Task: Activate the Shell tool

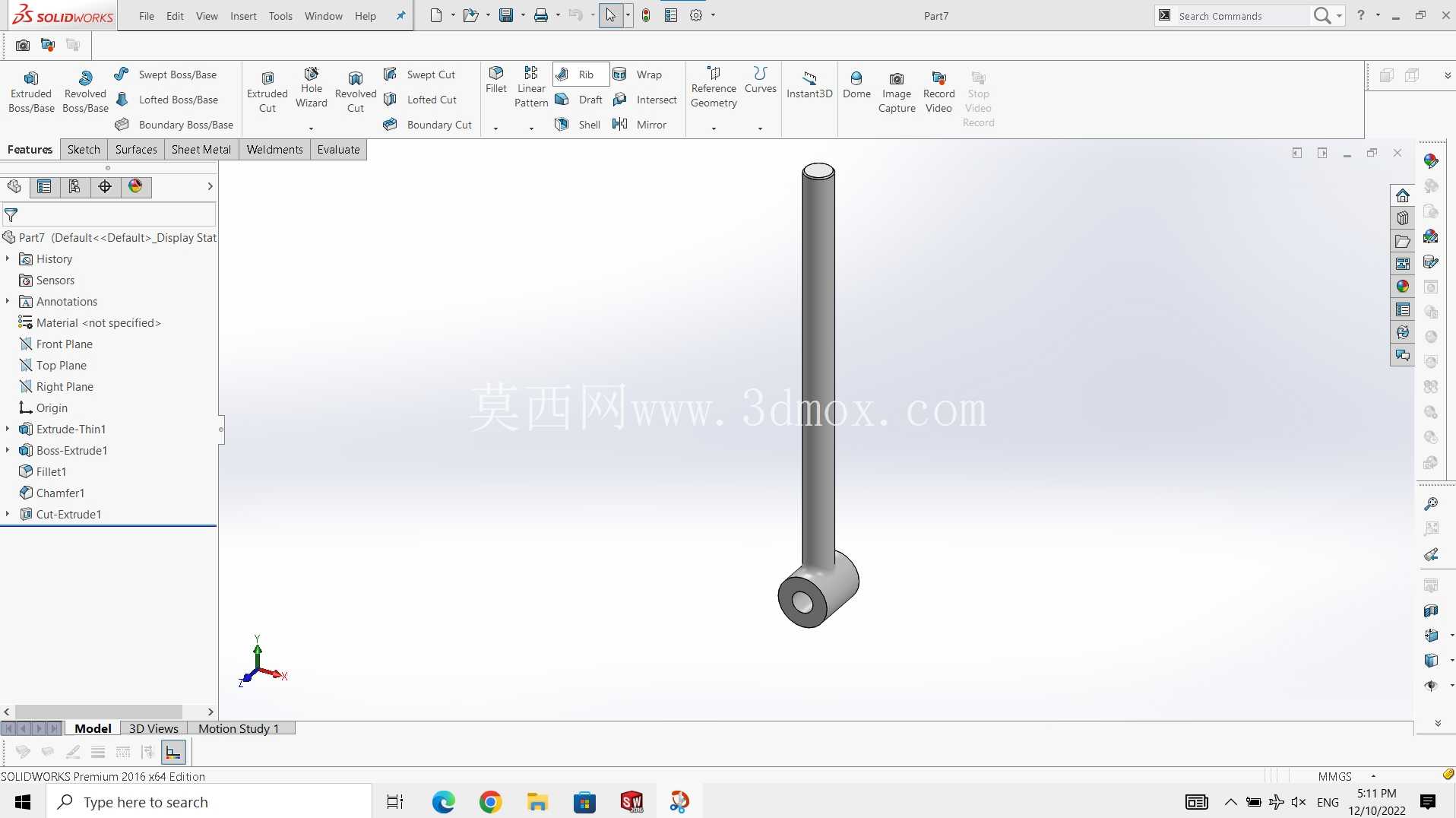Action: tap(578, 125)
